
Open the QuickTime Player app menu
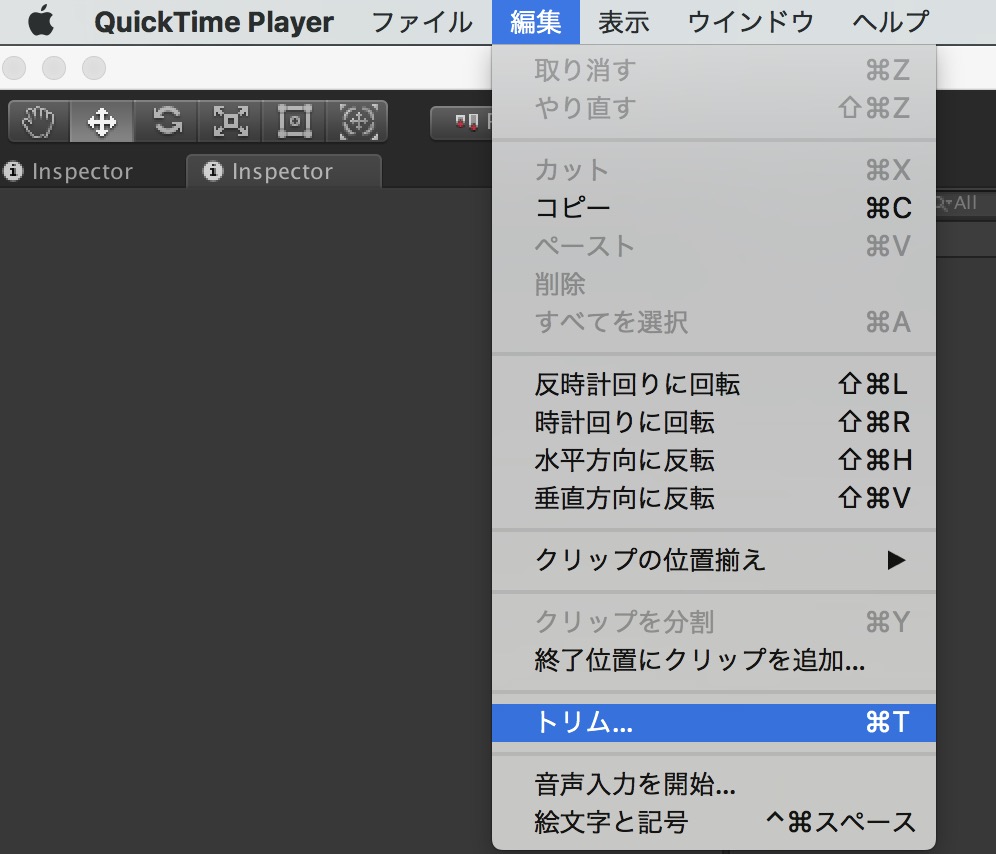click(213, 22)
